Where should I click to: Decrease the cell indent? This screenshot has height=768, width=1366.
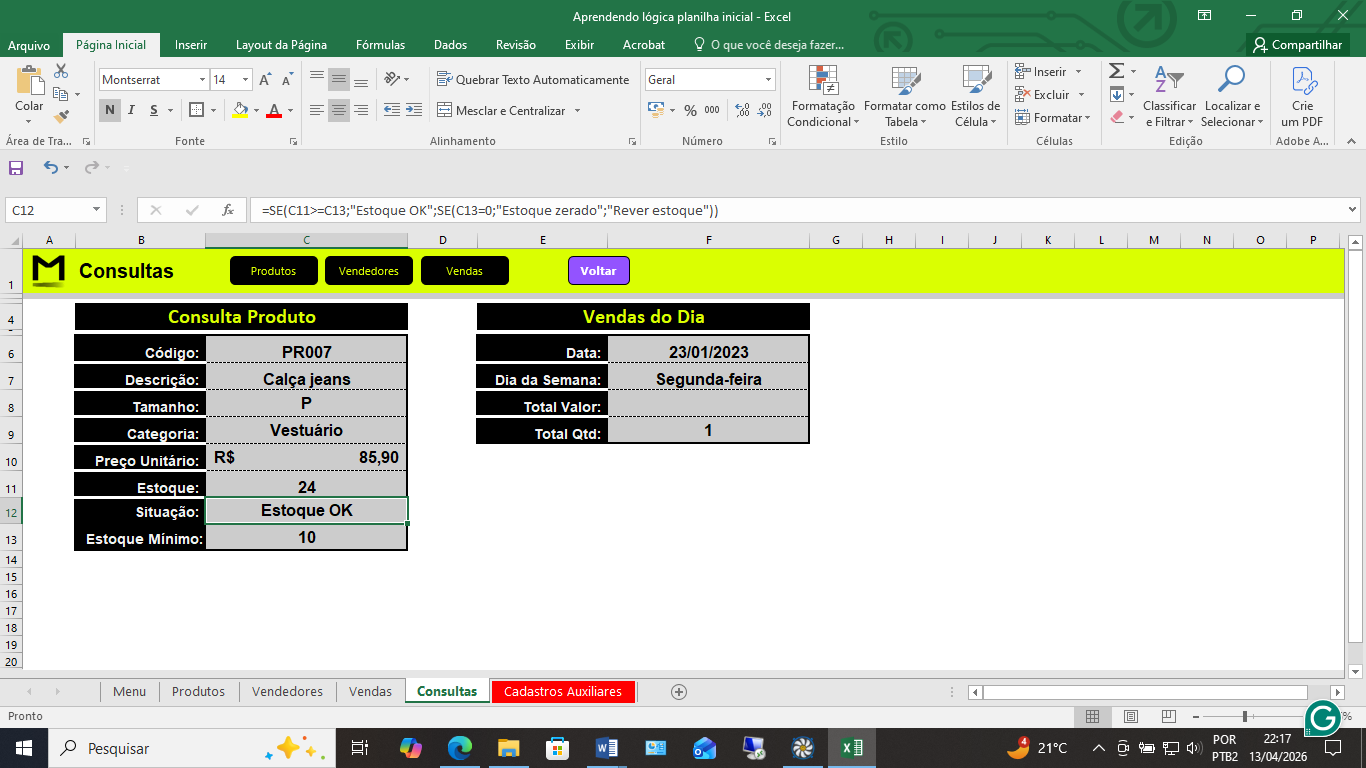click(392, 110)
